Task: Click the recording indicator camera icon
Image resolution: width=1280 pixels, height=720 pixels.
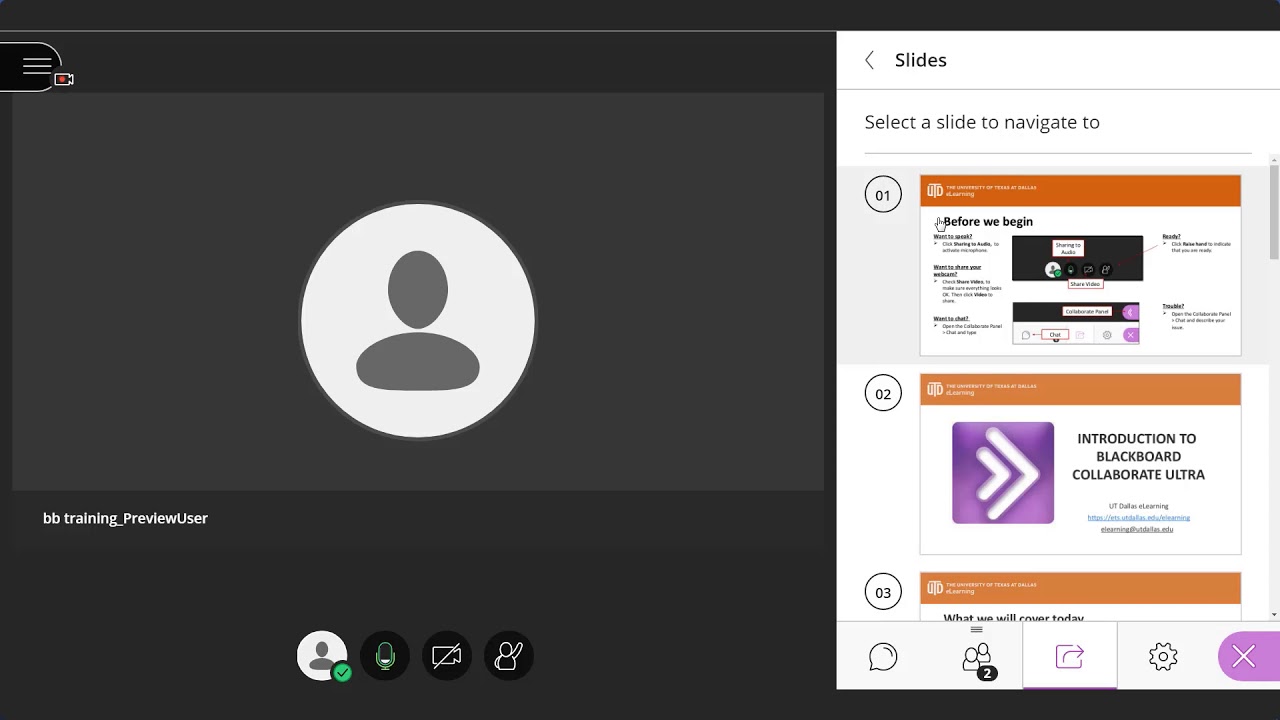Action: tap(65, 79)
